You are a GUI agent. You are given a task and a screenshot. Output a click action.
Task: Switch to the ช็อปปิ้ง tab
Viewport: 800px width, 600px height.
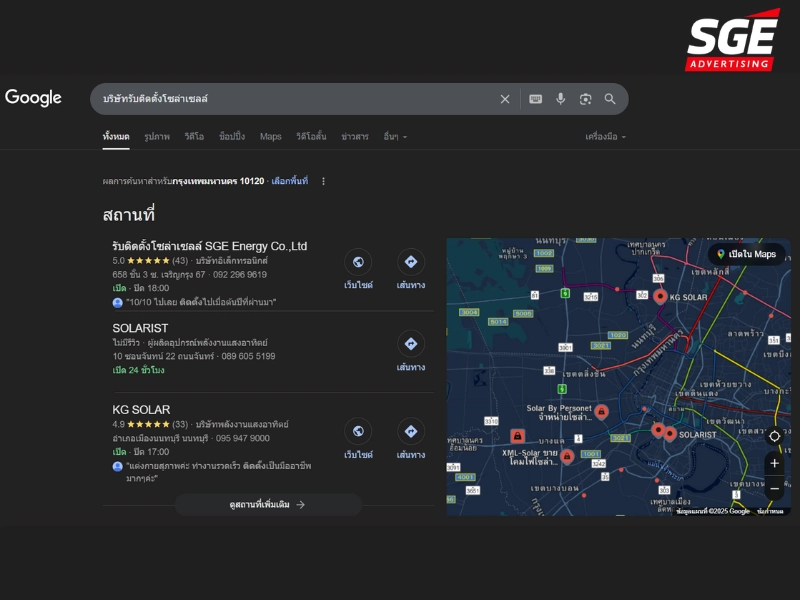(232, 137)
